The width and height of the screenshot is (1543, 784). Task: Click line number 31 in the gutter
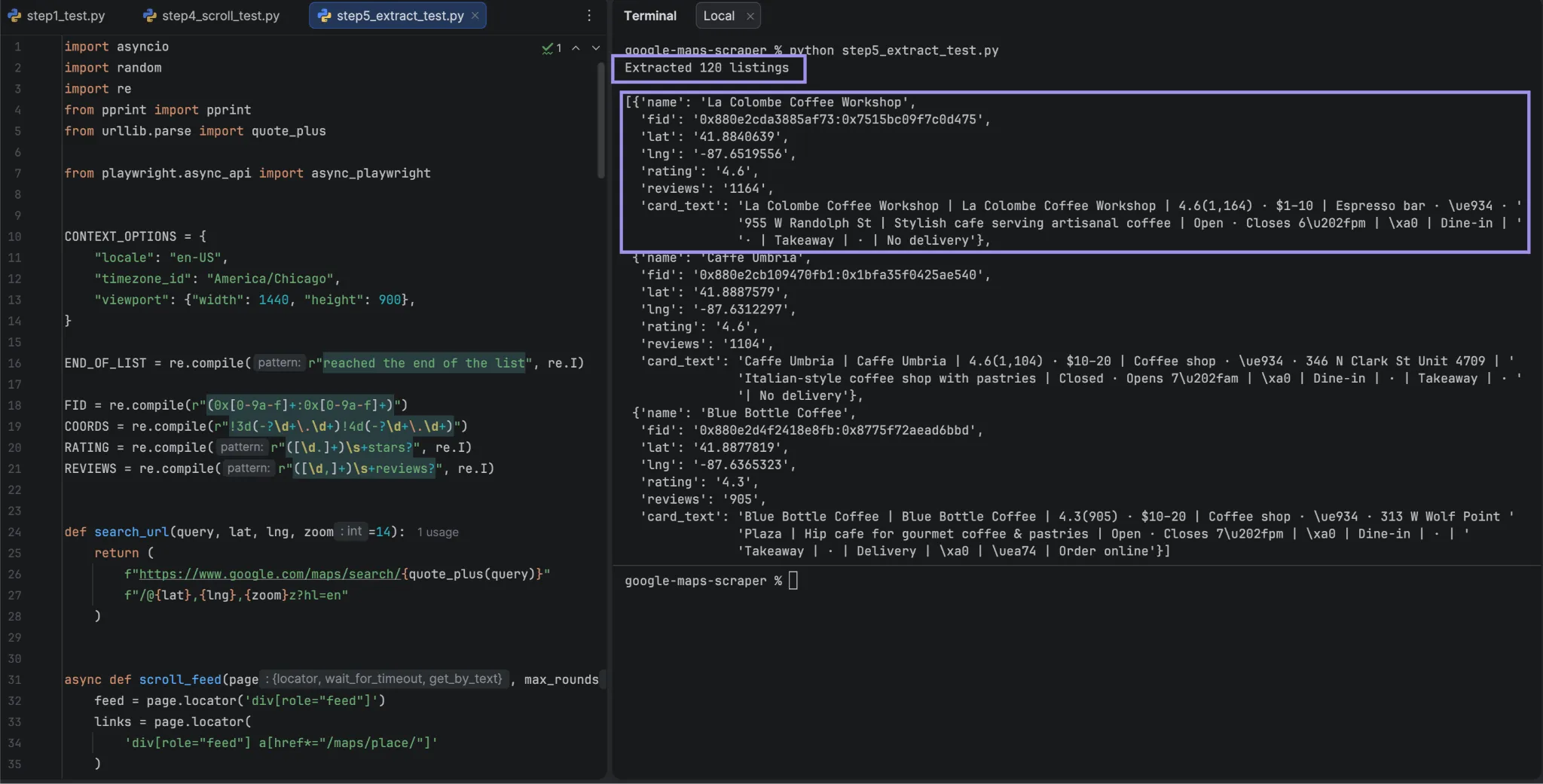coord(14,679)
